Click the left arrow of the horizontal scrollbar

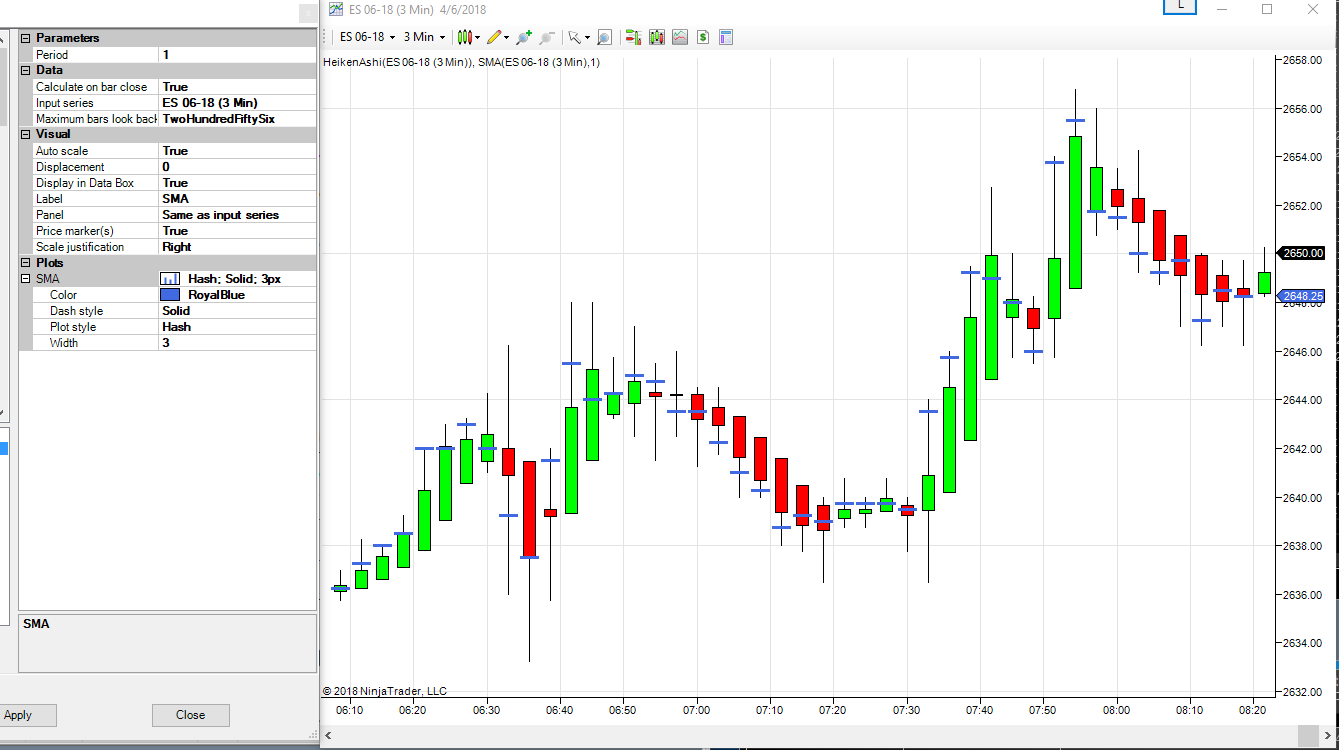330,736
